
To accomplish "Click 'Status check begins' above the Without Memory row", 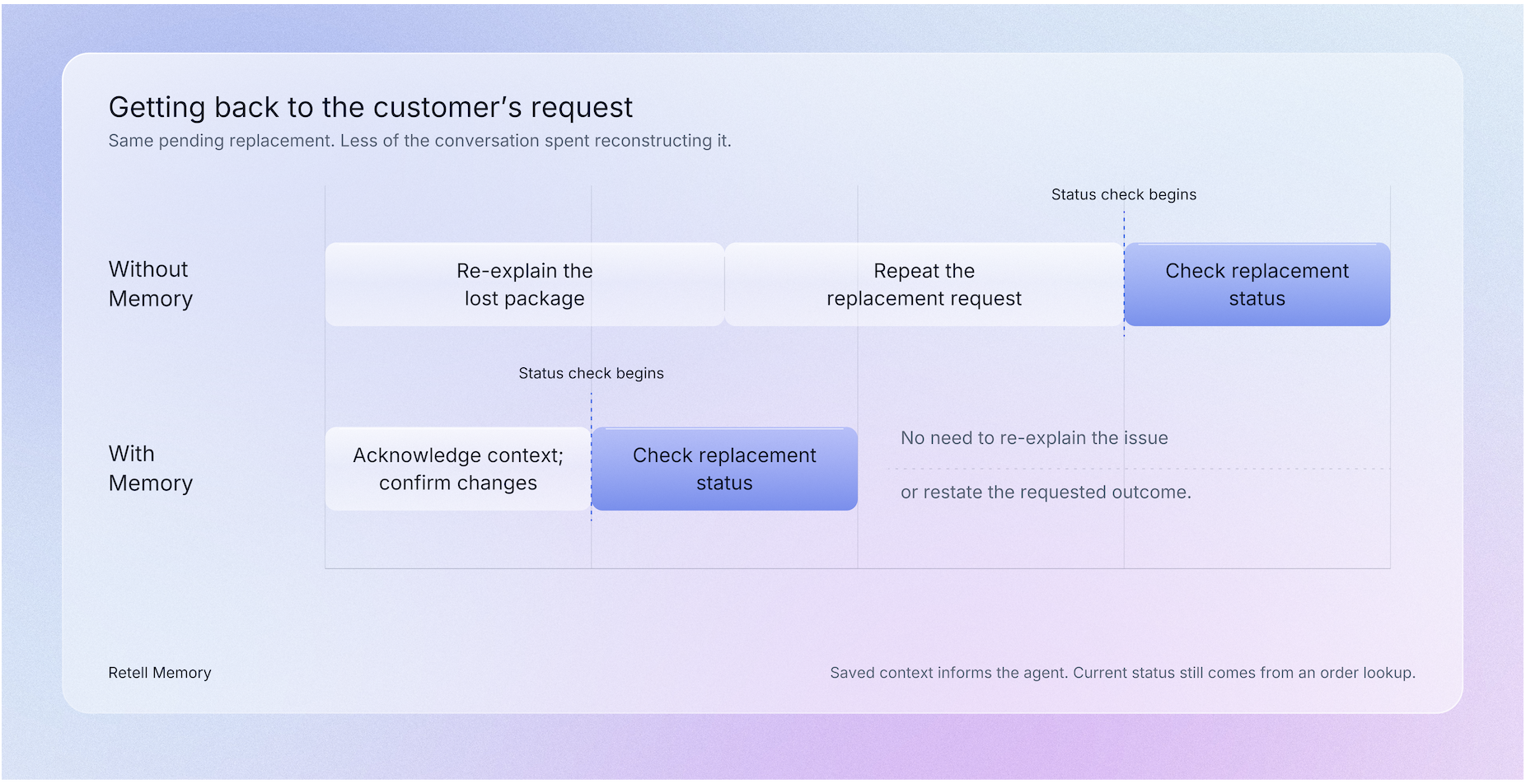I will pos(1124,194).
